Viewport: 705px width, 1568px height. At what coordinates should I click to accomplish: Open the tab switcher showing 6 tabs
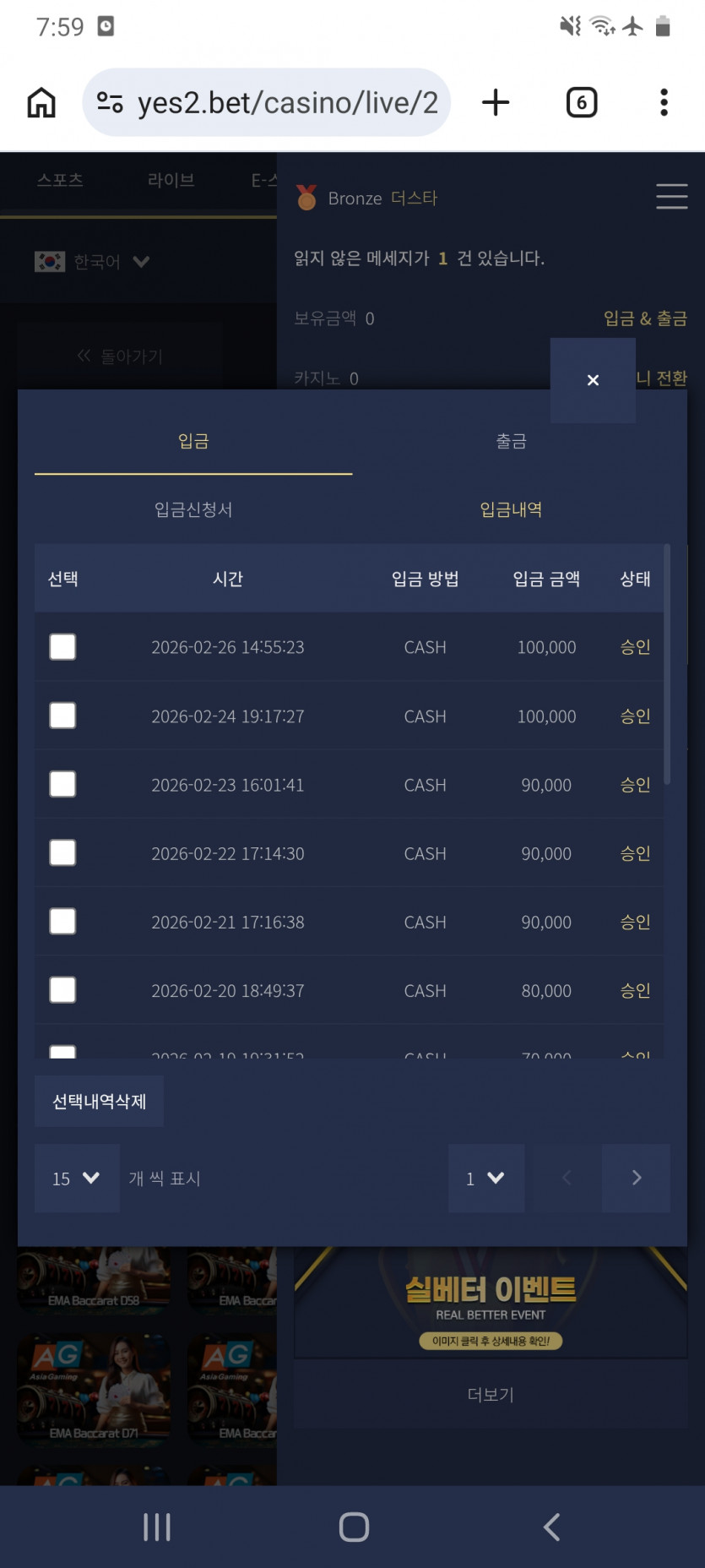(581, 103)
